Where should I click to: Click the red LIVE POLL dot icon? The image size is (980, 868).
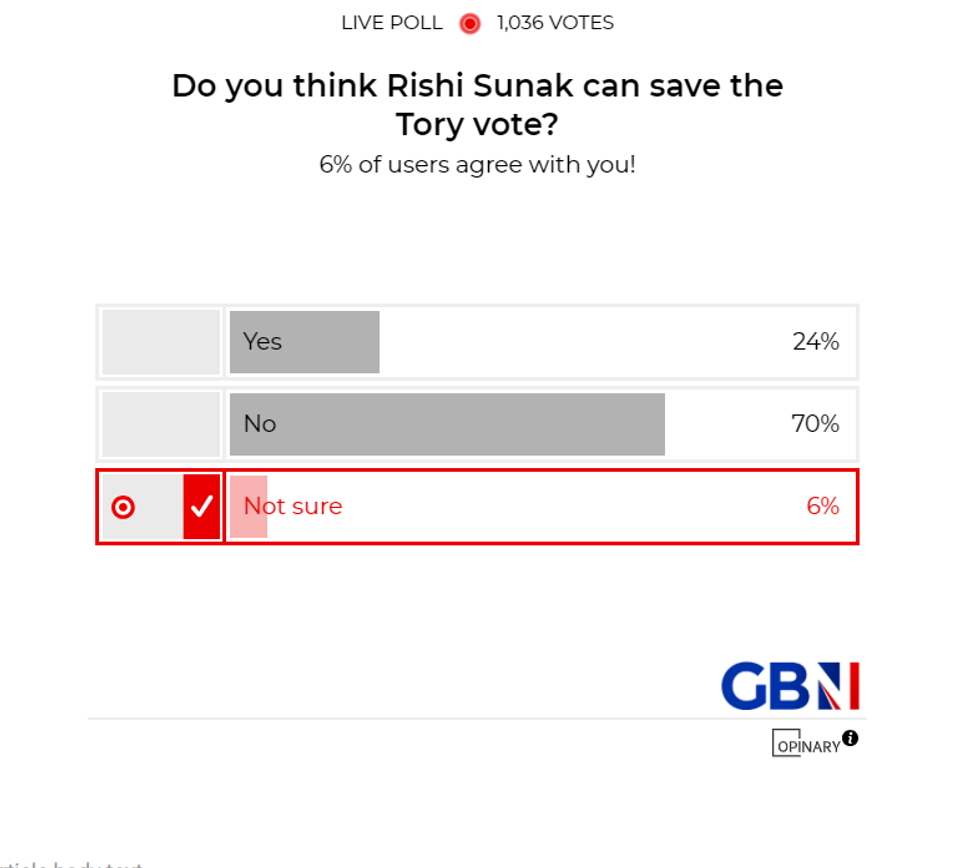click(468, 23)
